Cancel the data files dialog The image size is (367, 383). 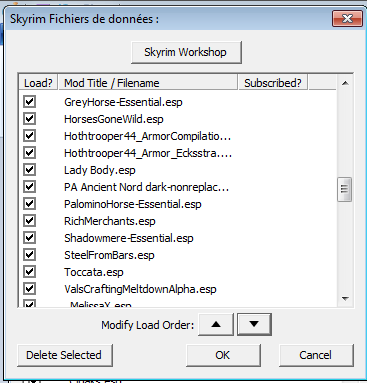point(316,355)
